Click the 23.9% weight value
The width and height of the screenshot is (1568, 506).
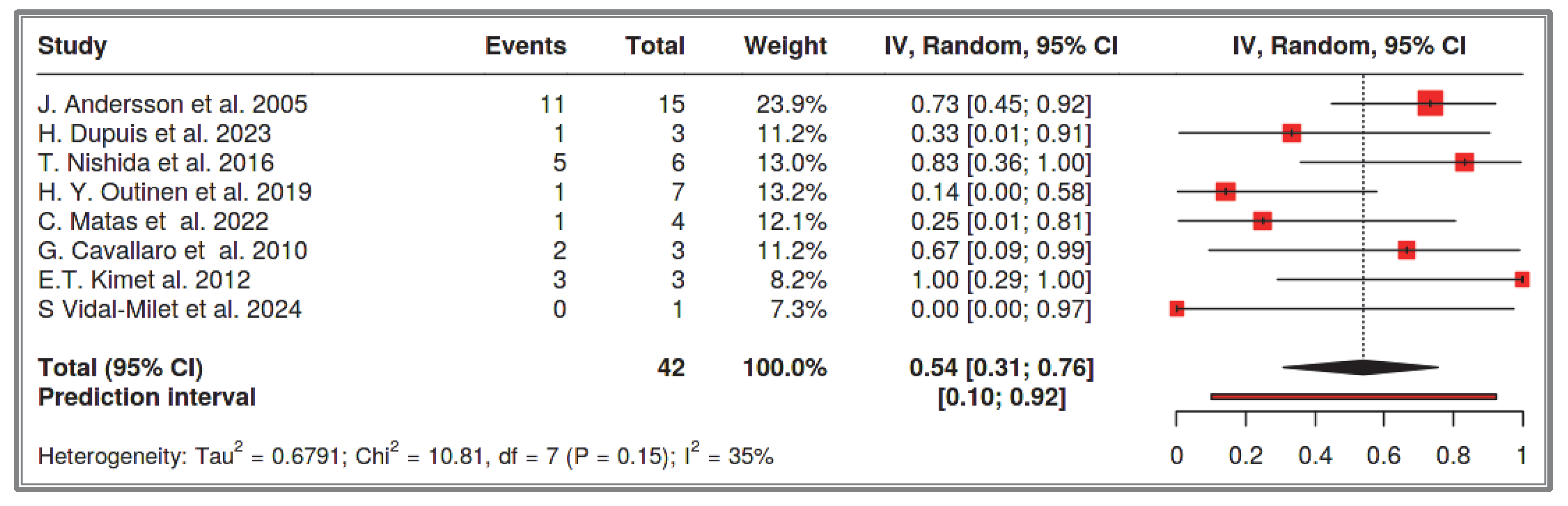791,104
